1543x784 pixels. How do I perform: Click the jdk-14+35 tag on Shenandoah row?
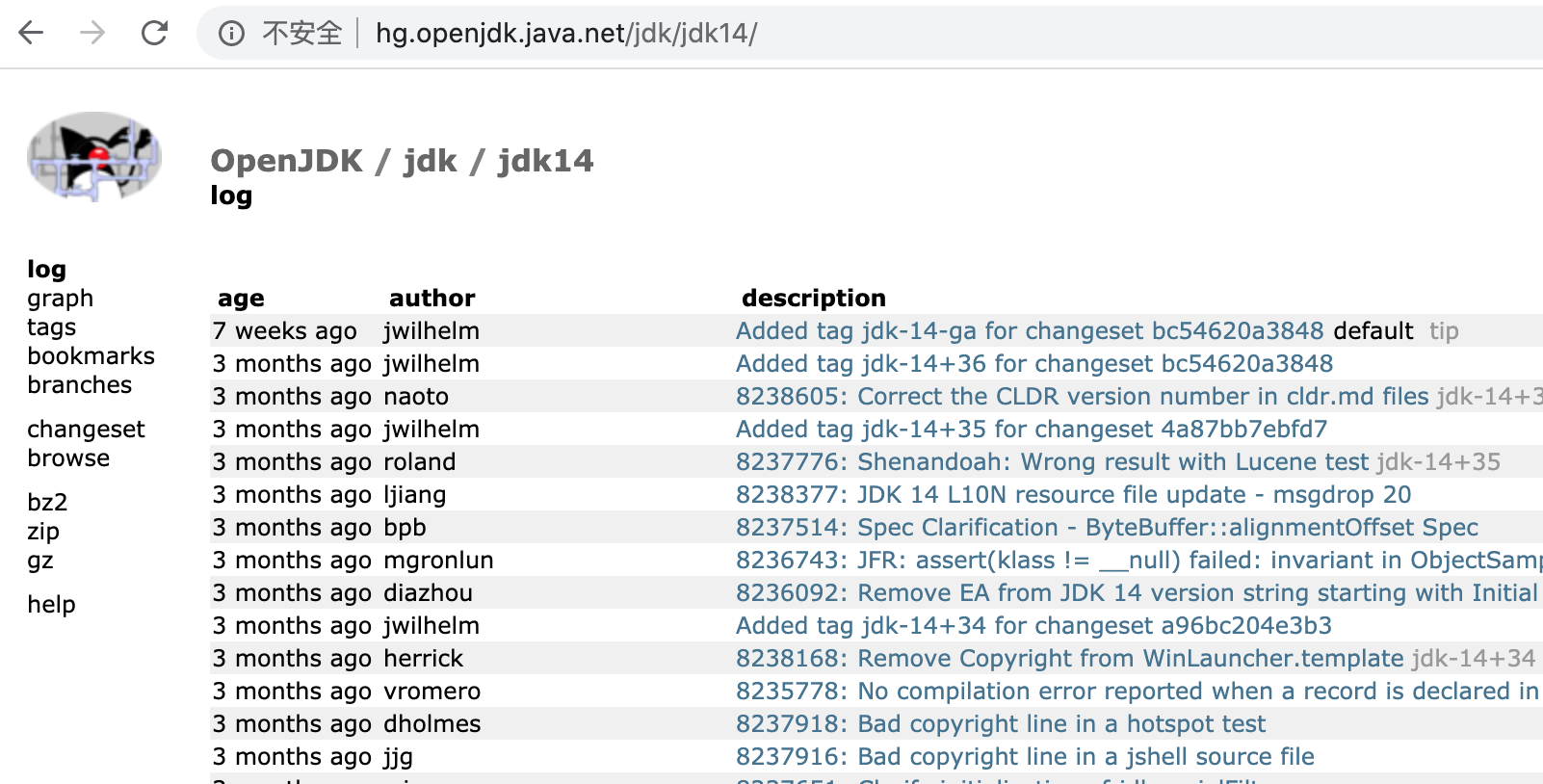1439,462
